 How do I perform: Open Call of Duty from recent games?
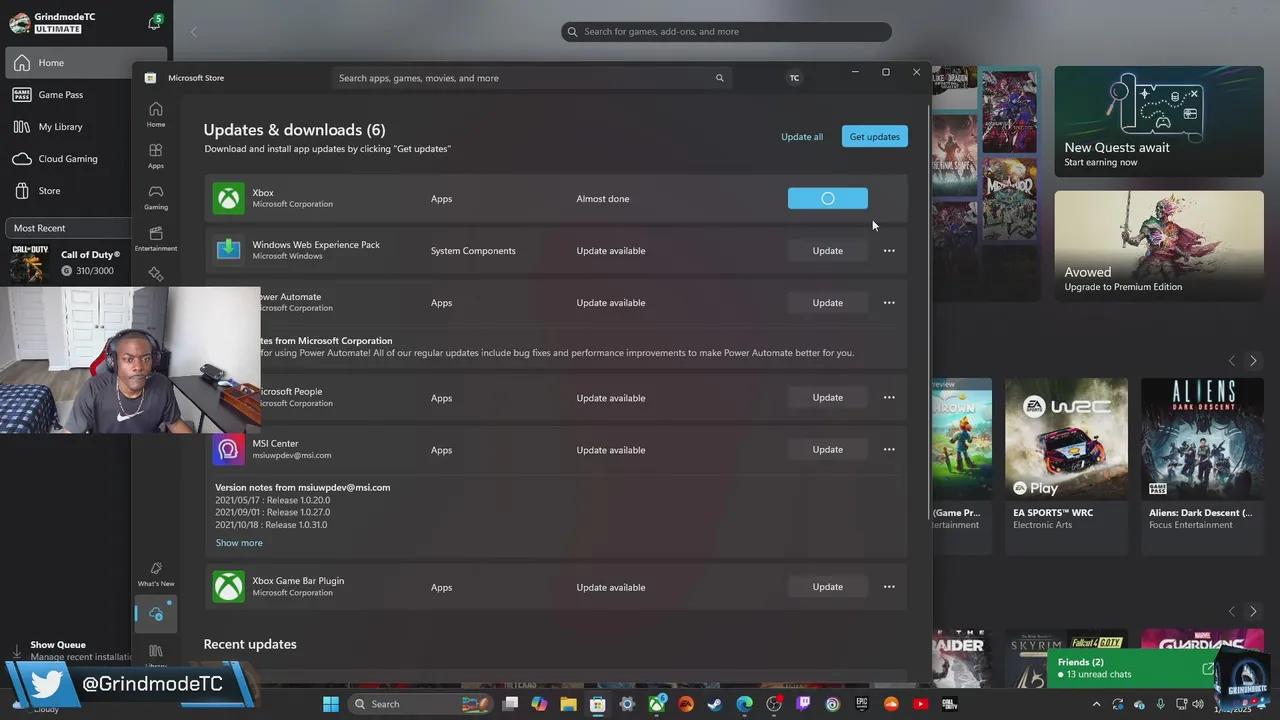coord(70,263)
